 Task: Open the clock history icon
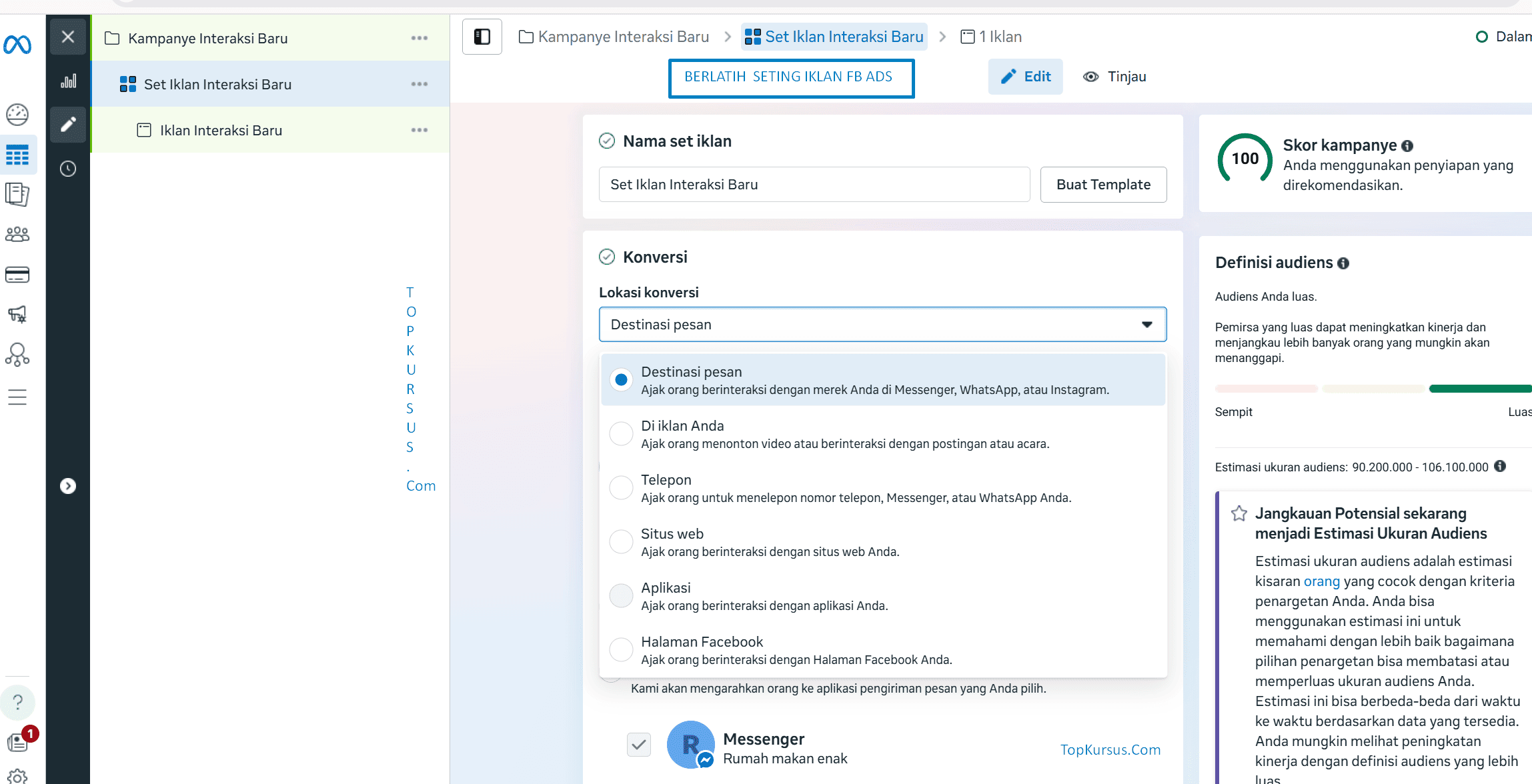[x=68, y=169]
